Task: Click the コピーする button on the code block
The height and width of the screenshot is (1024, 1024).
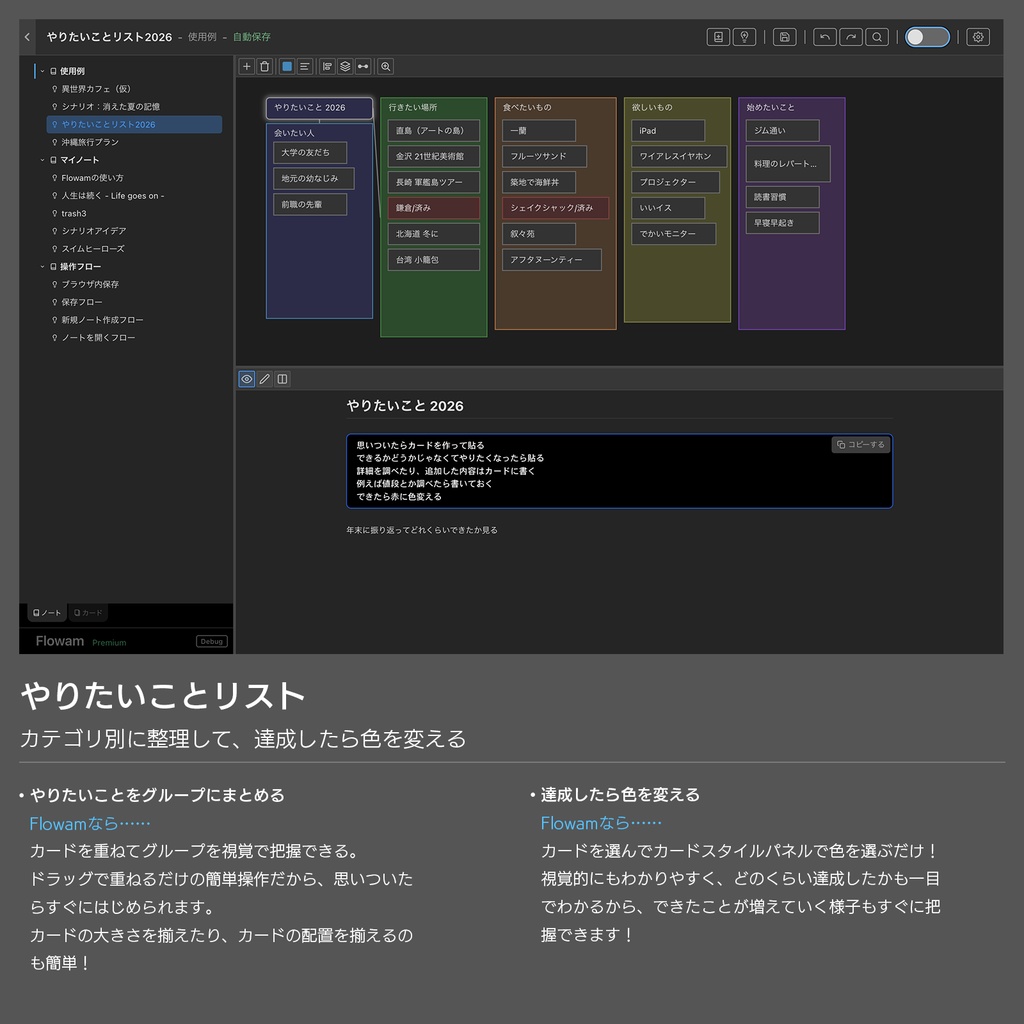Action: point(860,444)
